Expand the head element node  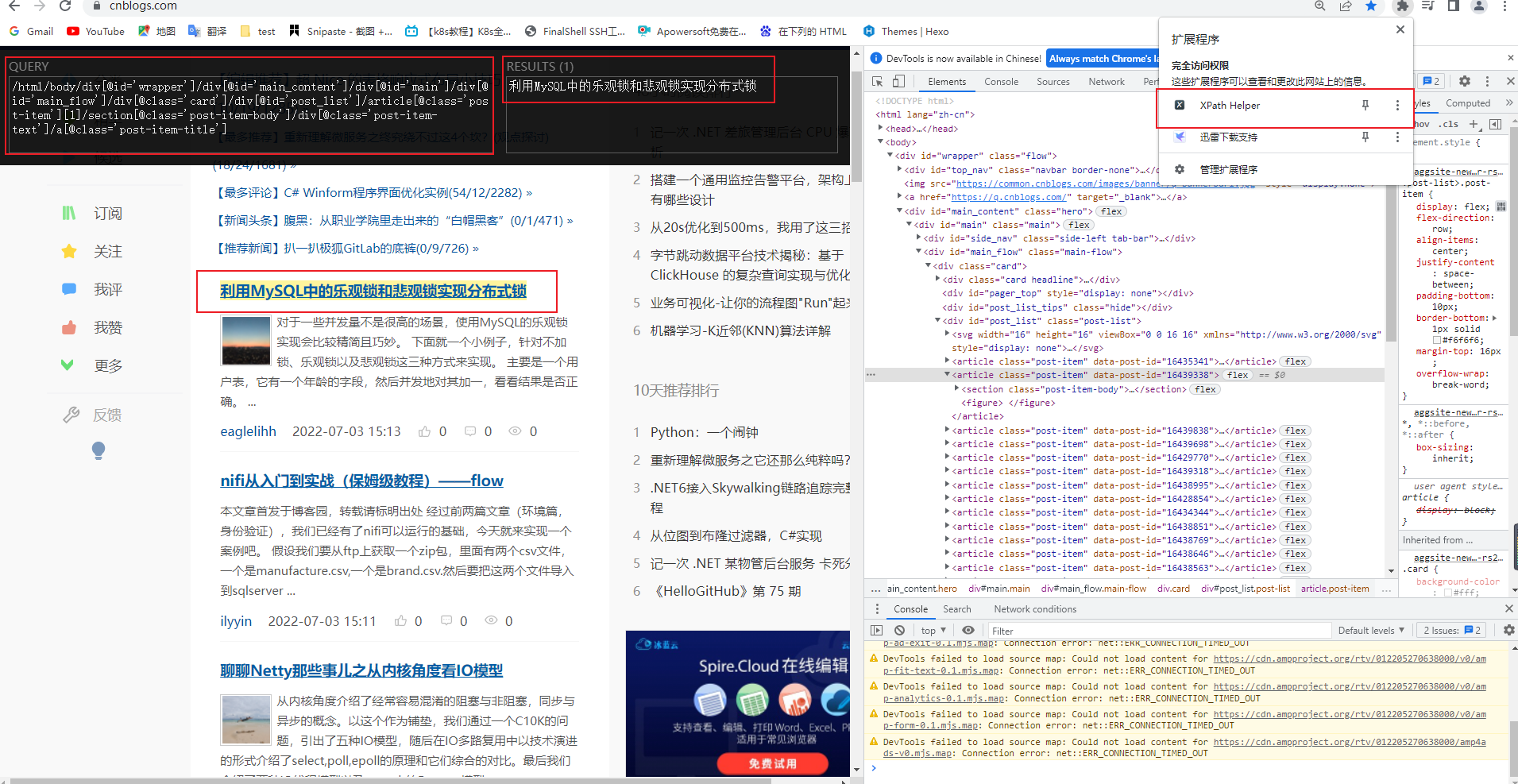tap(880, 129)
